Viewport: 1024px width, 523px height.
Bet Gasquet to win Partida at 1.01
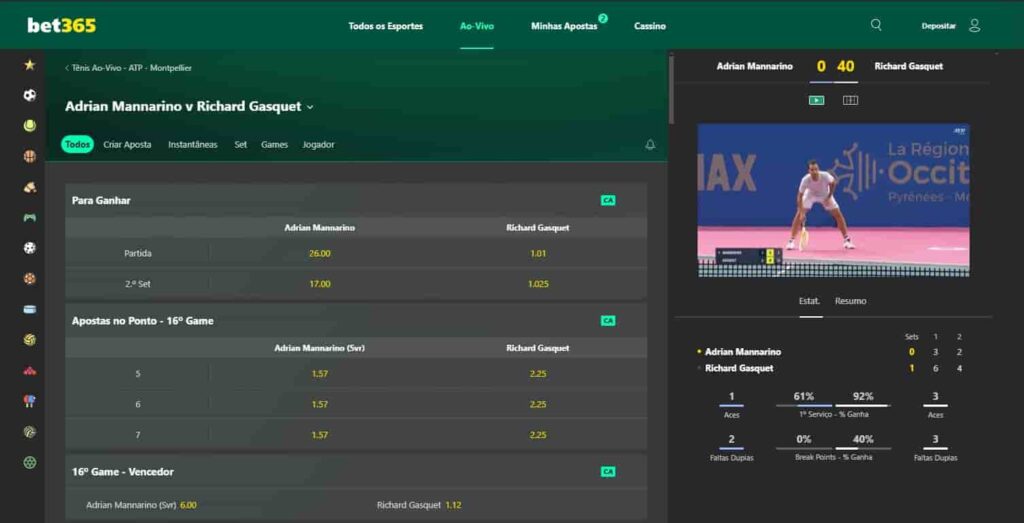tap(538, 253)
